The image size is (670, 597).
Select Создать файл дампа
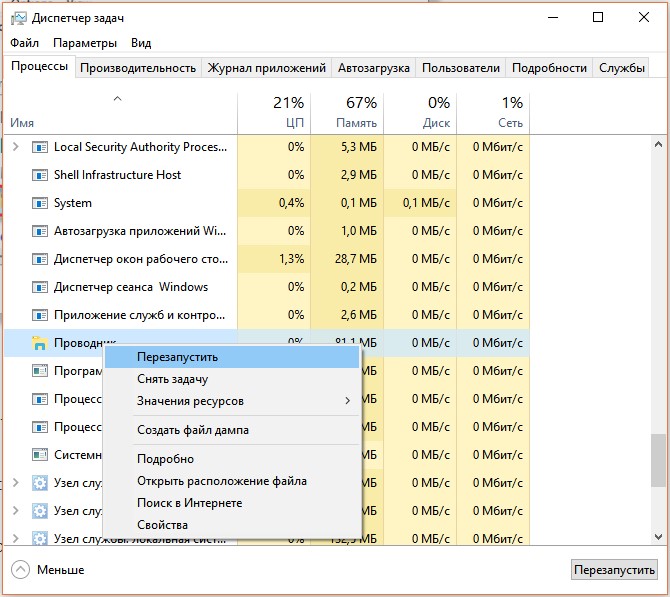coord(232,430)
